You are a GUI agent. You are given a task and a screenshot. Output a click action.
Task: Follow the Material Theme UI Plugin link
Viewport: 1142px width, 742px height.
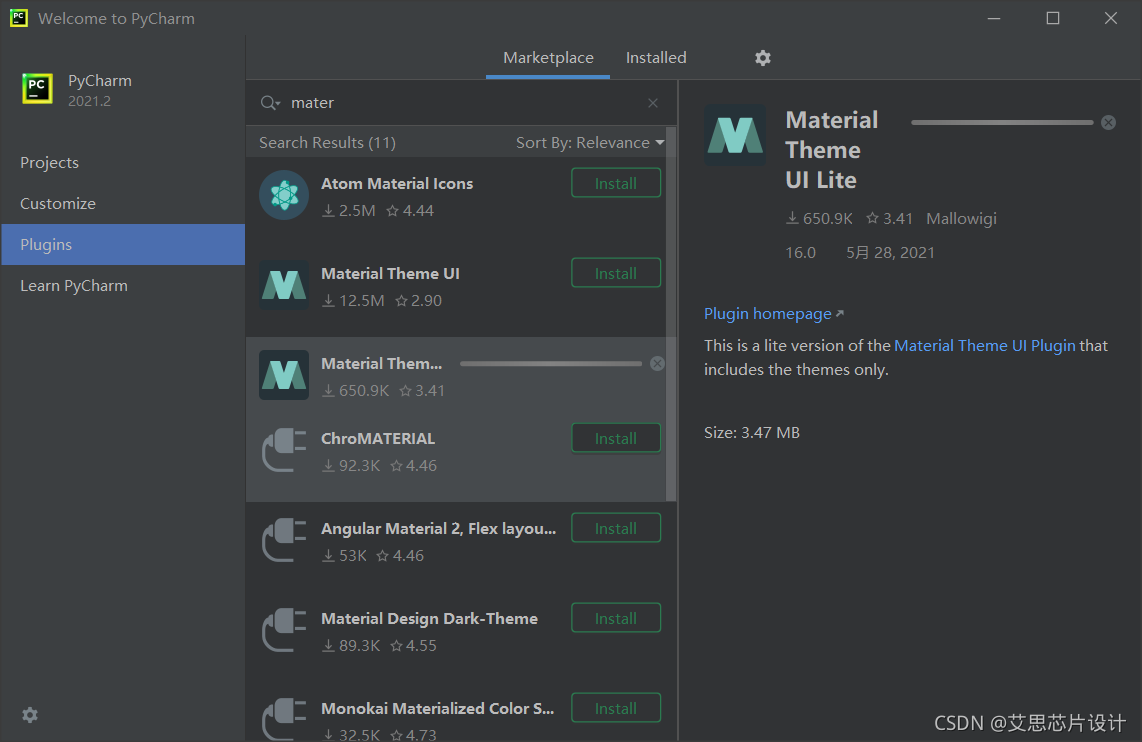pos(985,345)
